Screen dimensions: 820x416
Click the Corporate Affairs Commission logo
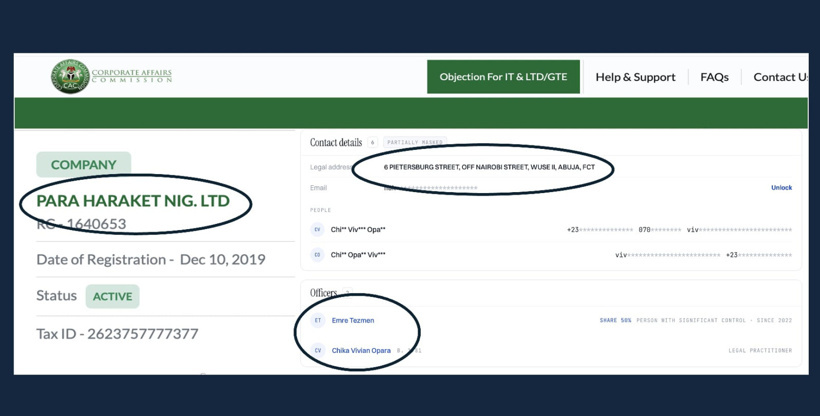coord(111,76)
